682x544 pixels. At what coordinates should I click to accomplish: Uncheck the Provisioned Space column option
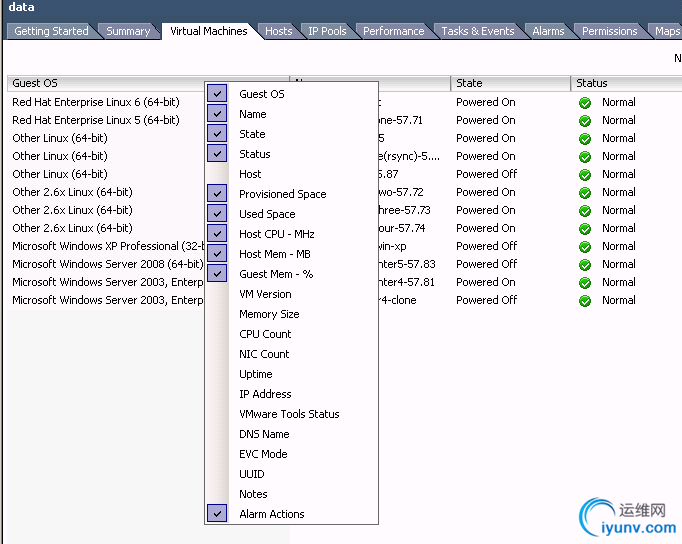(x=217, y=194)
